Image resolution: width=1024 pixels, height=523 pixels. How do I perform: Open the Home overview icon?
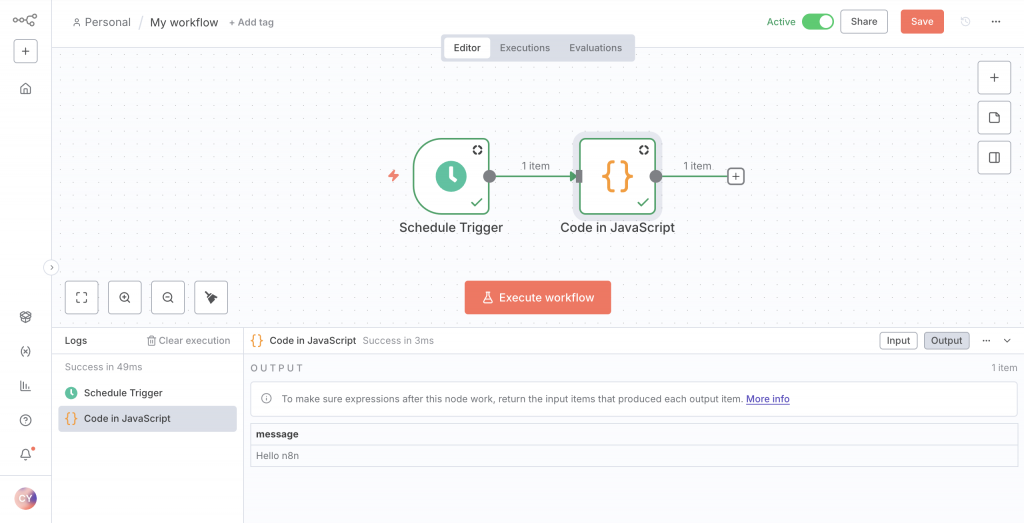point(25,88)
